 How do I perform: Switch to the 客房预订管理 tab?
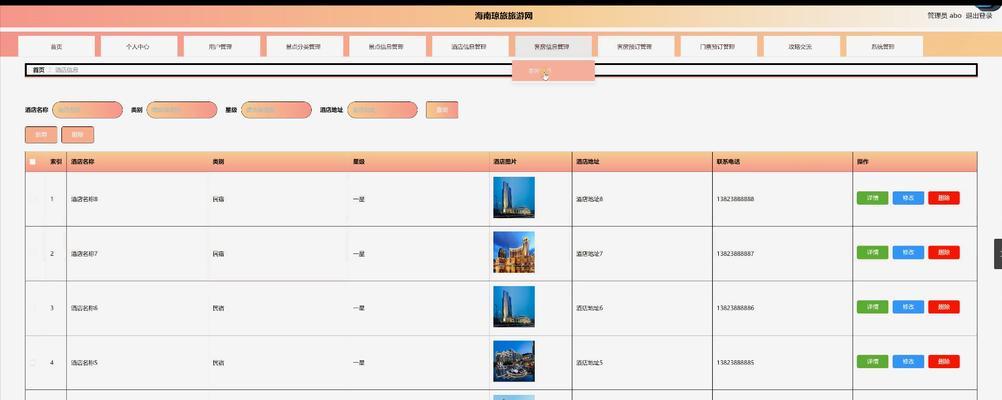click(636, 47)
